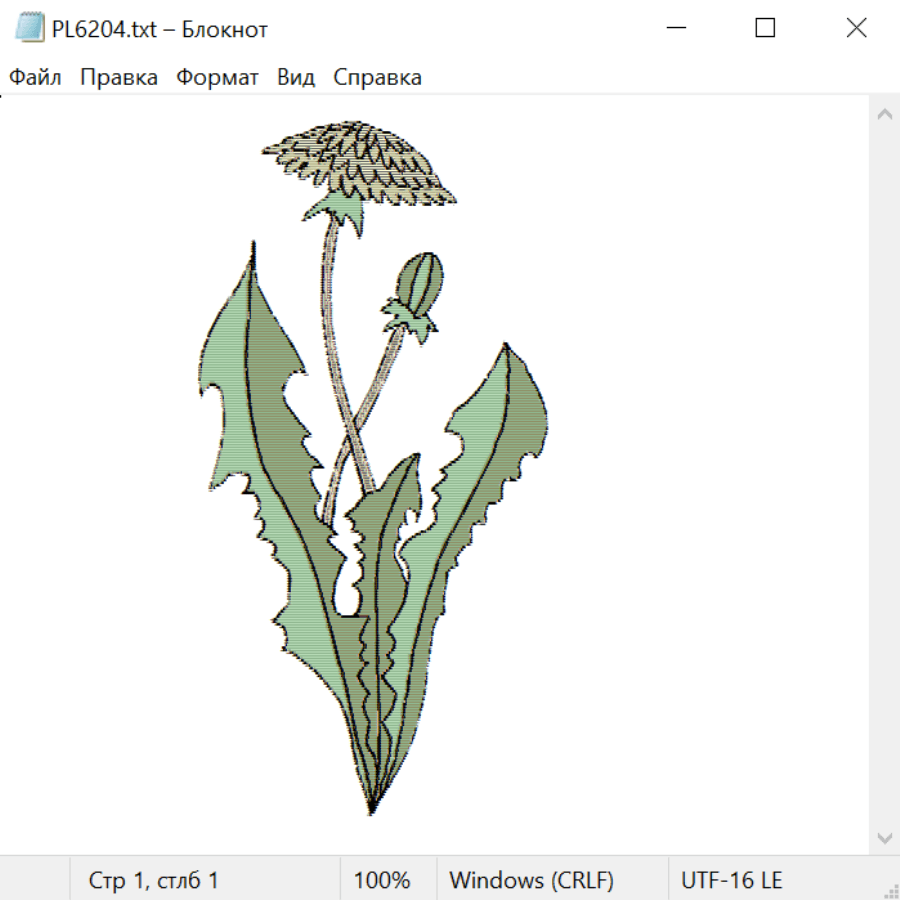The image size is (900, 900).
Task: Click the scroll down arrow
Action: pyautogui.click(x=885, y=838)
